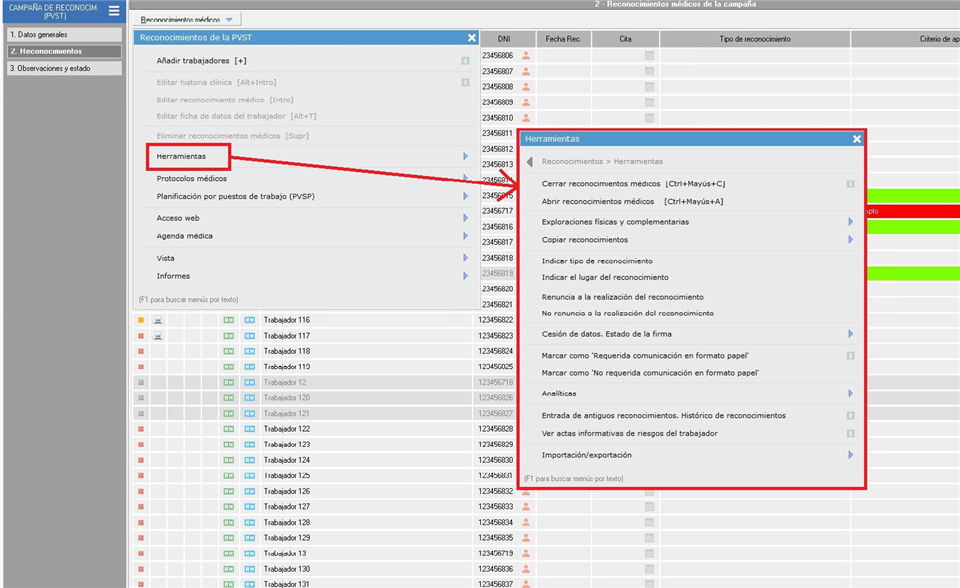Click the back arrow in Herramientas breadcrumb
This screenshot has width=960, height=588.
529,161
